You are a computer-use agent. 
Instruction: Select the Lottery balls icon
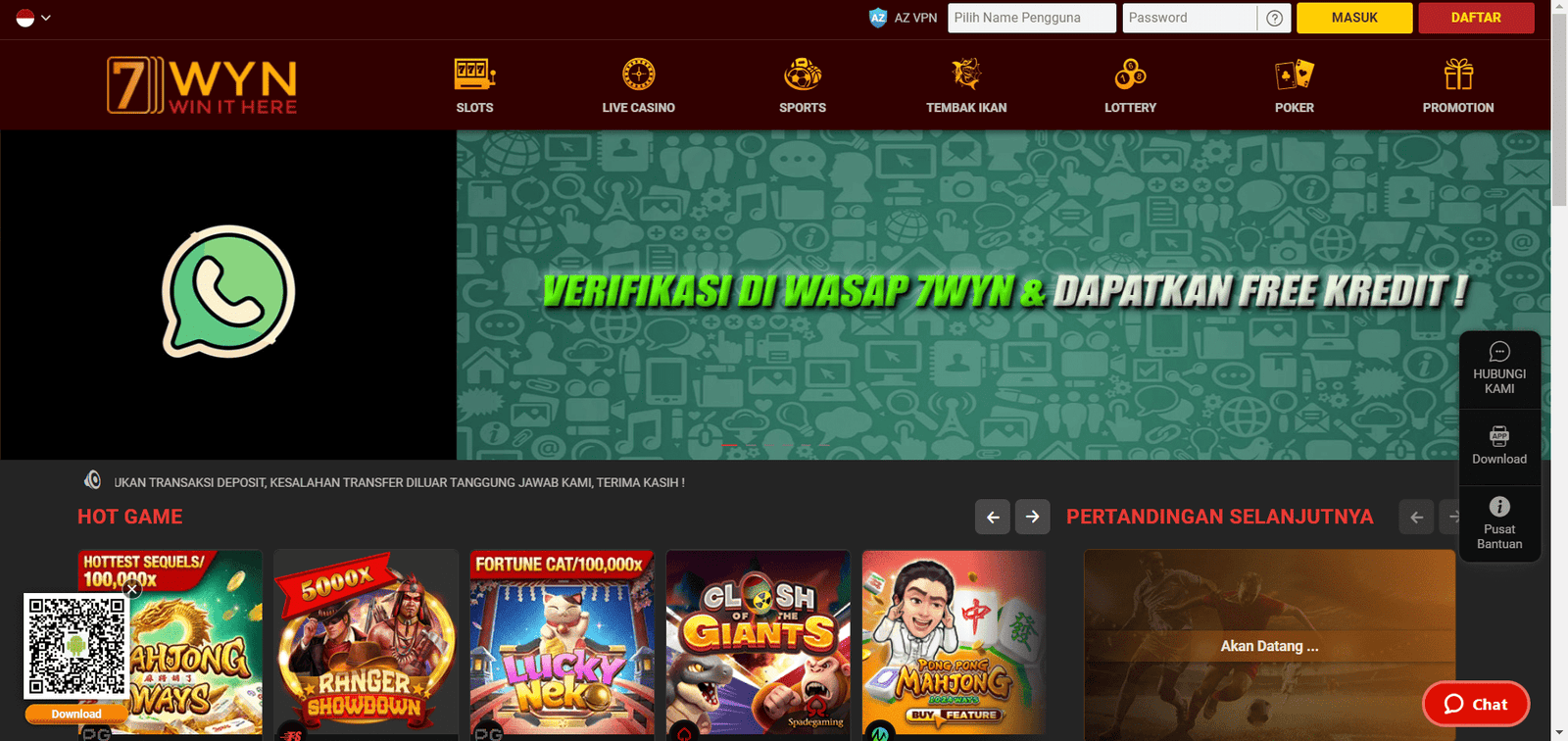1130,74
